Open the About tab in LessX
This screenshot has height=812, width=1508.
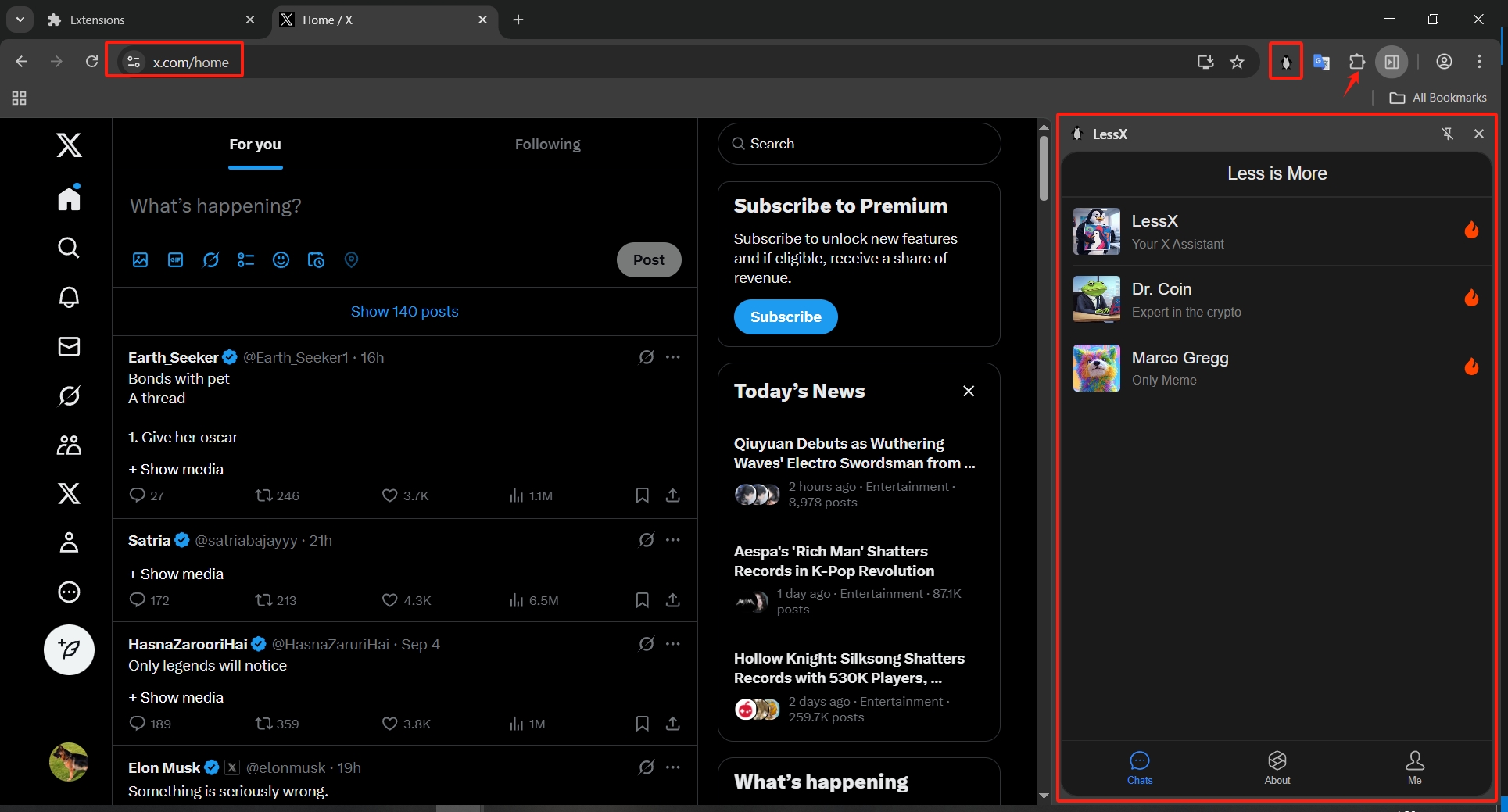click(1276, 767)
